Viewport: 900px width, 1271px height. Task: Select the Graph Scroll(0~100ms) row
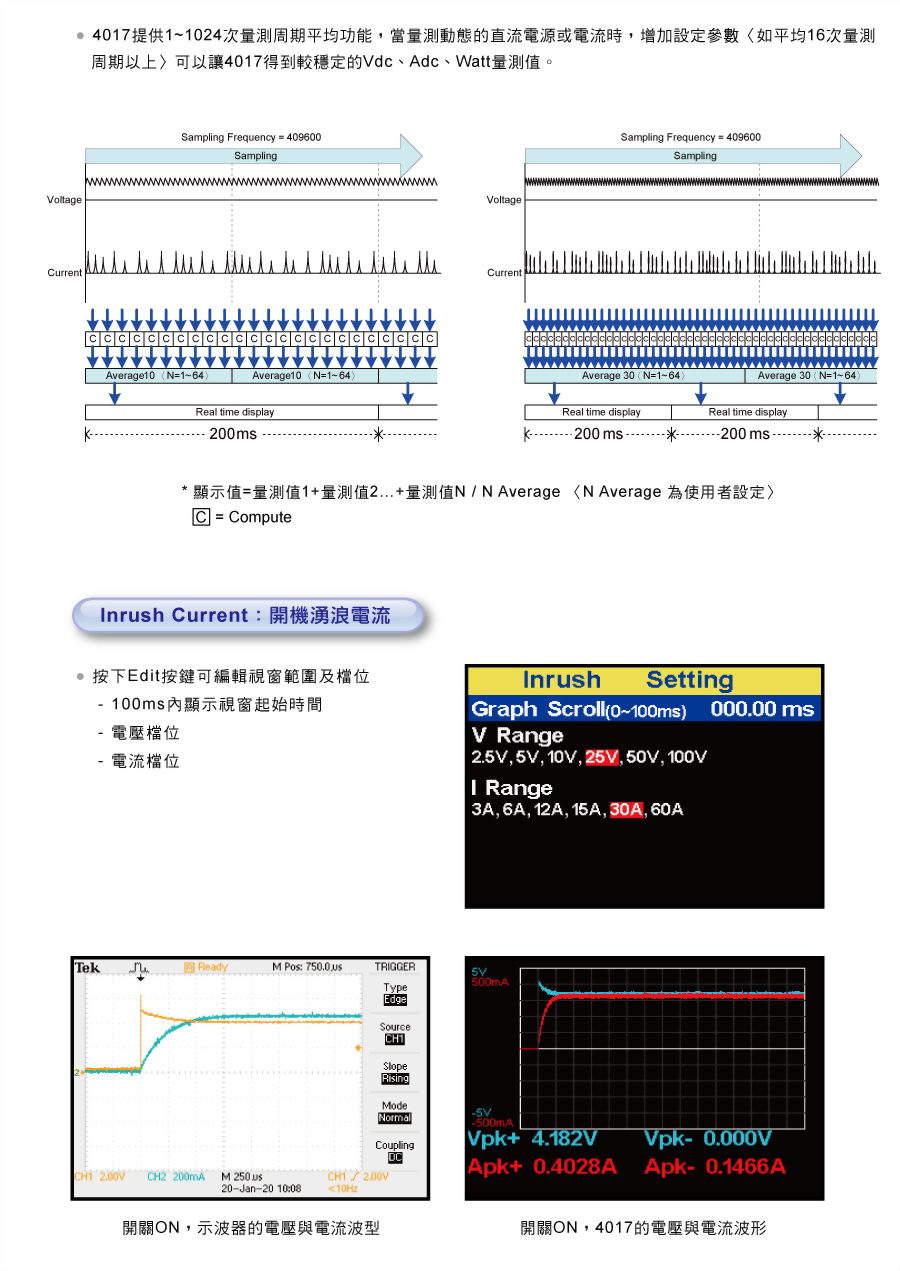(x=644, y=709)
